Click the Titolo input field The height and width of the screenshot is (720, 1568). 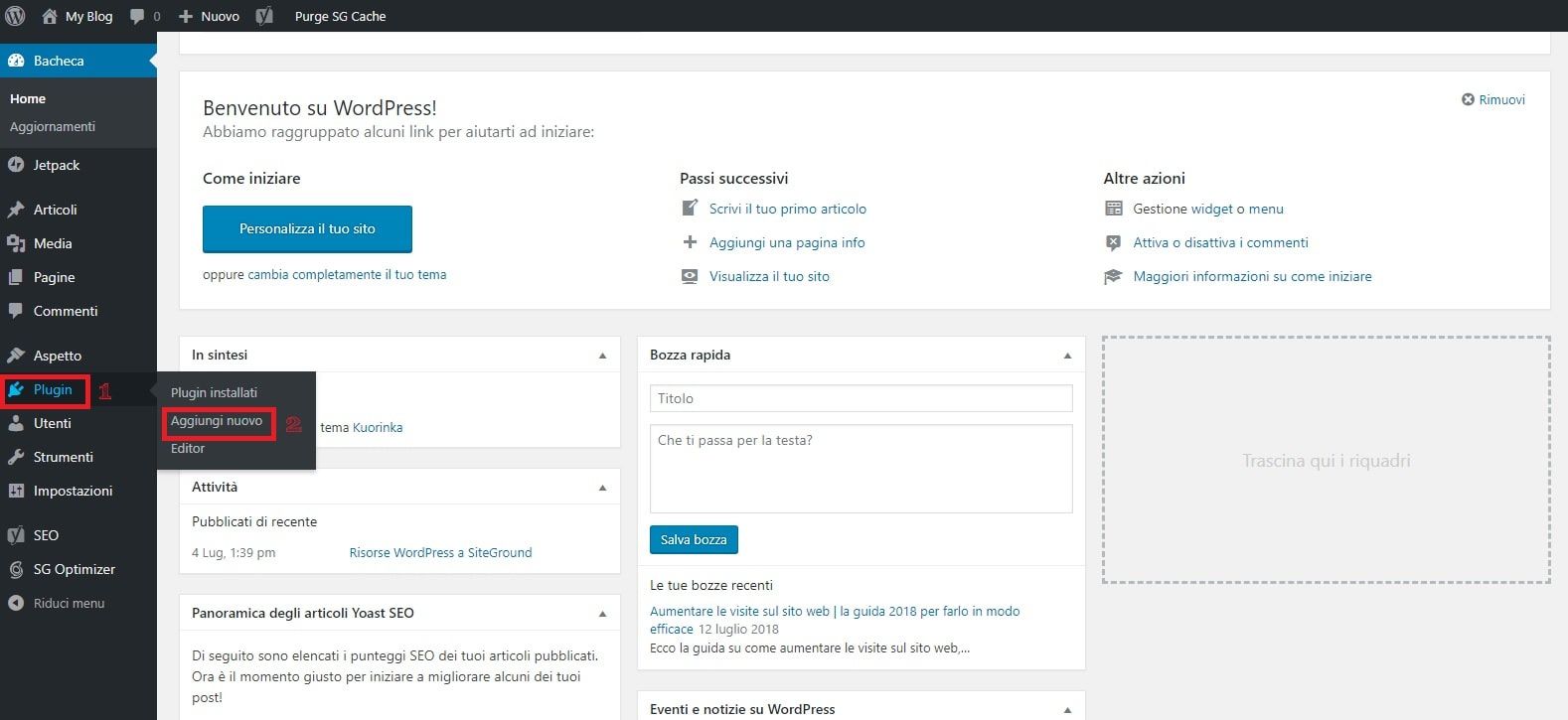861,398
